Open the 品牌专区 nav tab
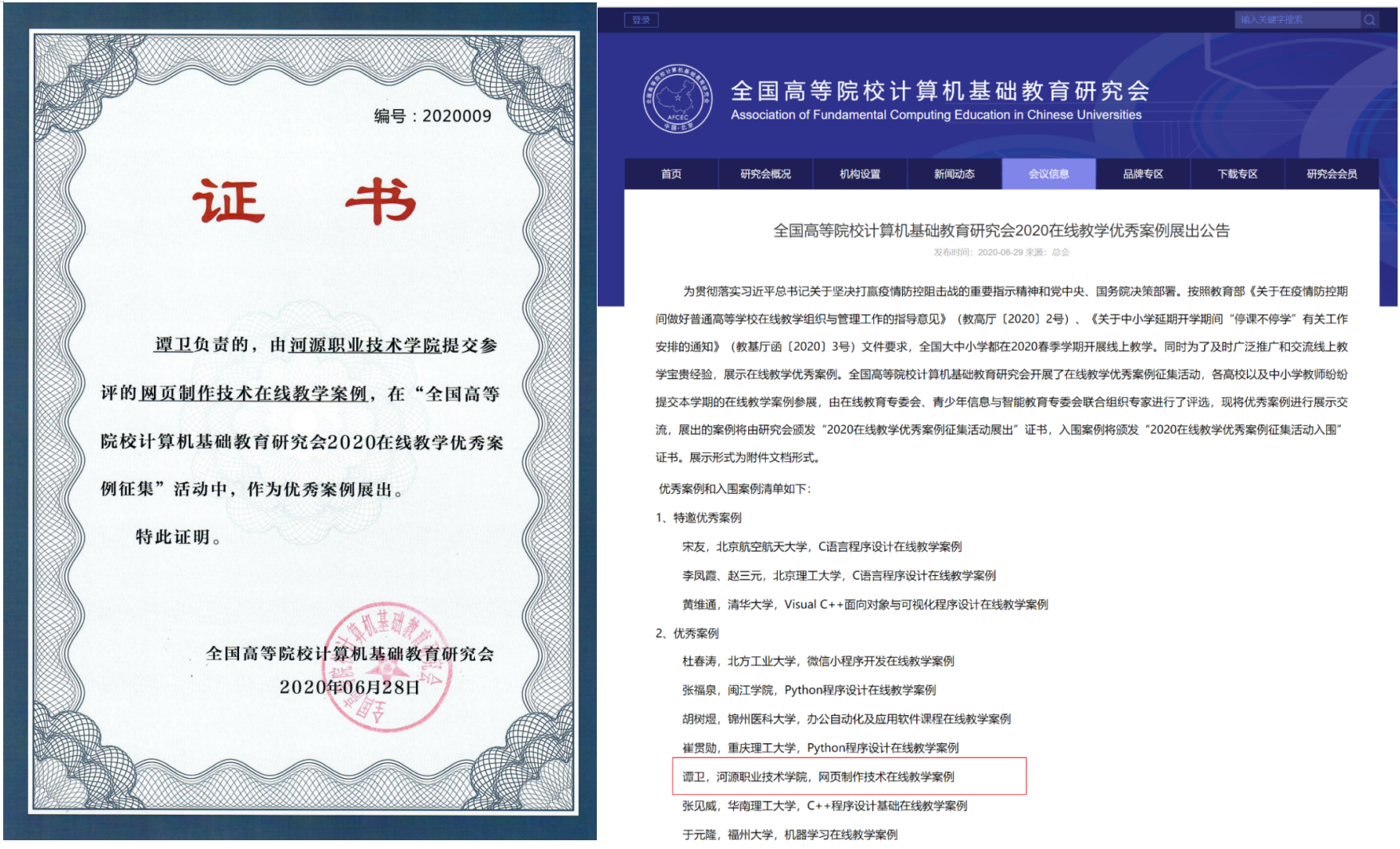Image resolution: width=1400 pixels, height=849 pixels. (1143, 174)
